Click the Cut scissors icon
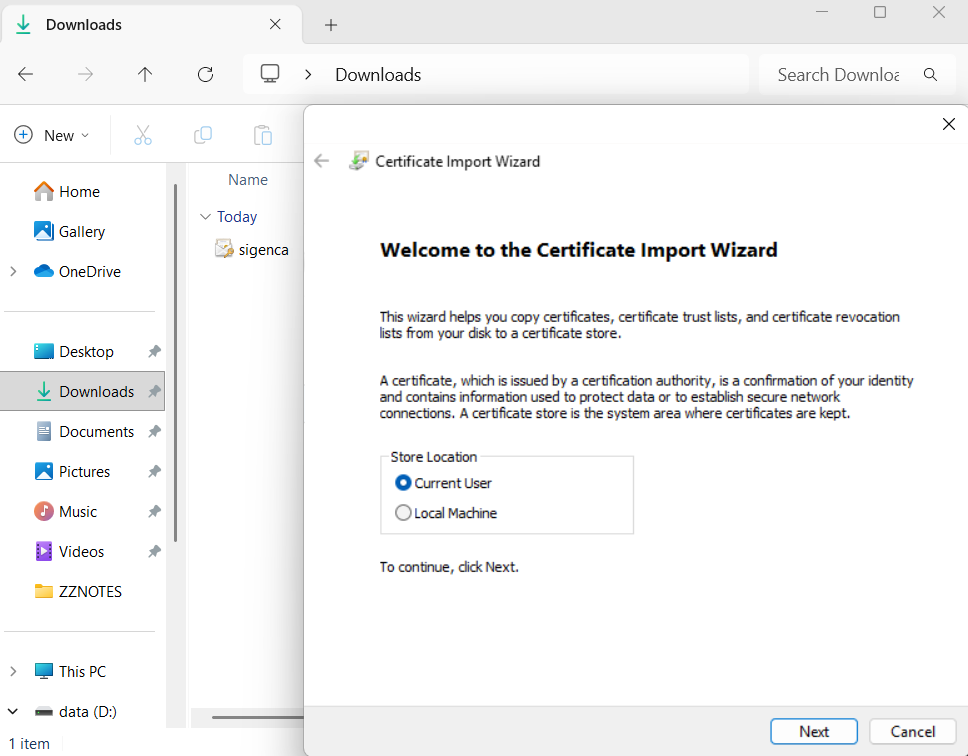 click(x=142, y=135)
